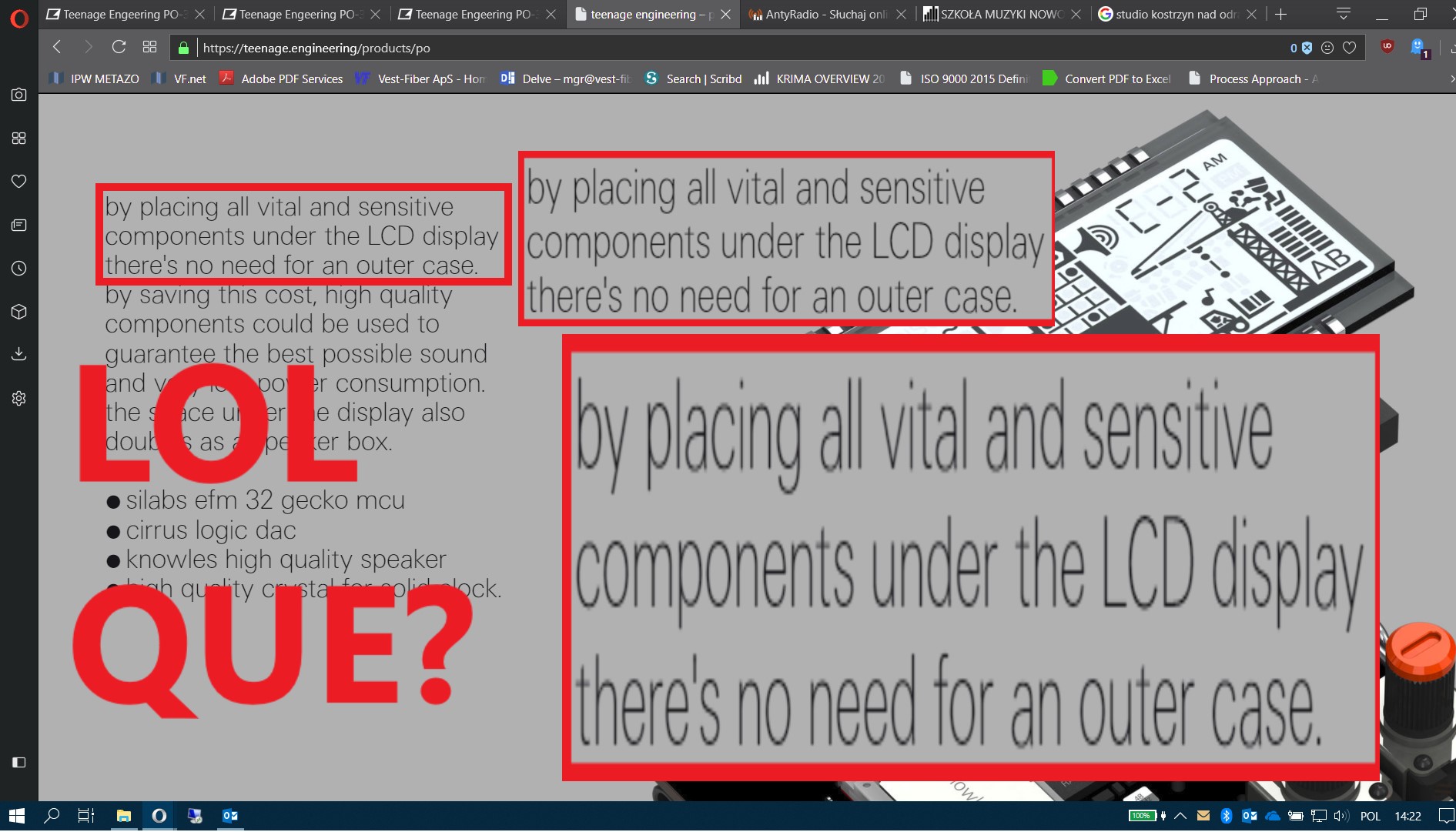
Task: Open the Snapshot camera tool in sidebar
Action: pos(19,95)
